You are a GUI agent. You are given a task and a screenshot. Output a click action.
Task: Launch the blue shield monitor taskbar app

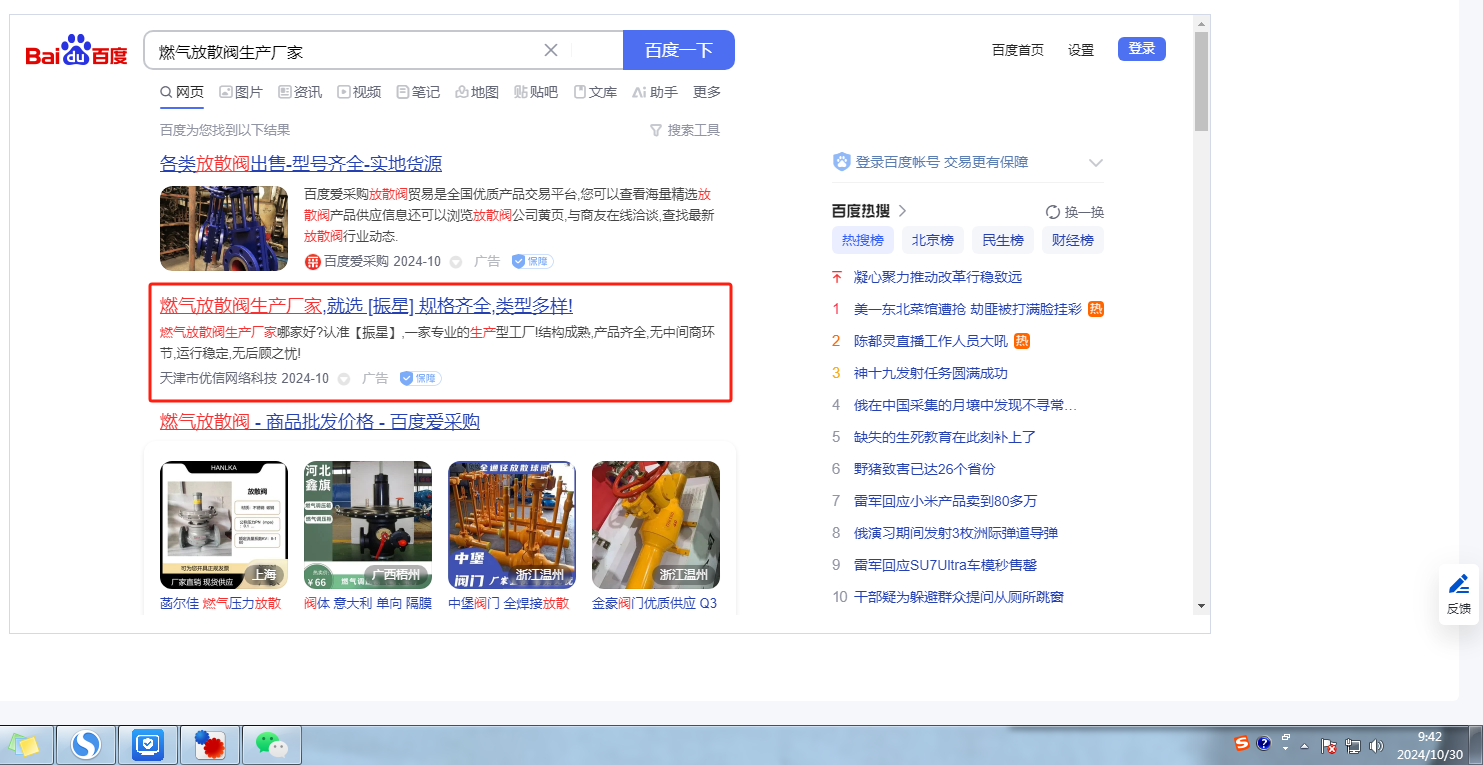point(148,744)
